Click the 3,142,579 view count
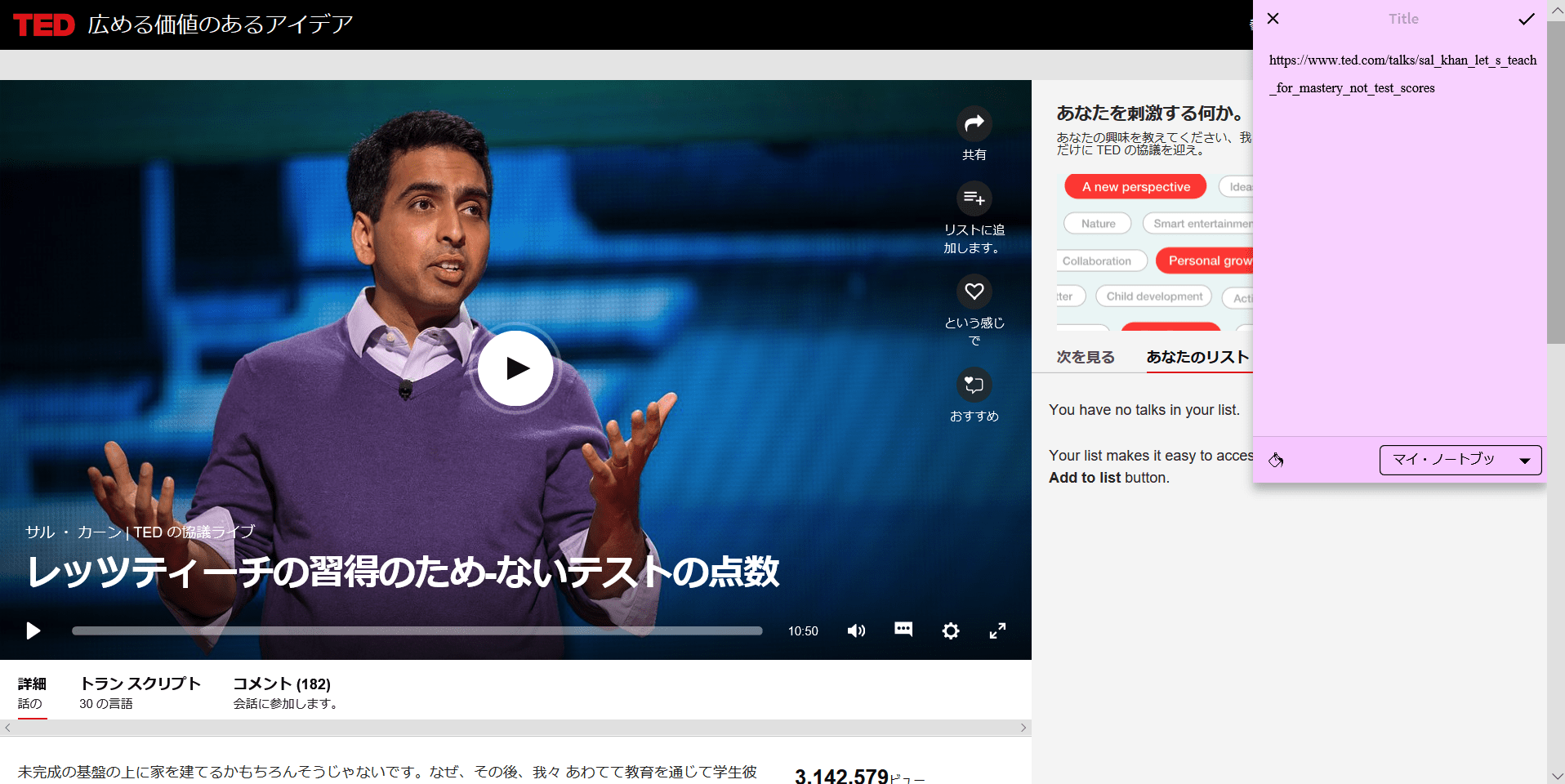Image resolution: width=1565 pixels, height=784 pixels. pyautogui.click(x=841, y=776)
